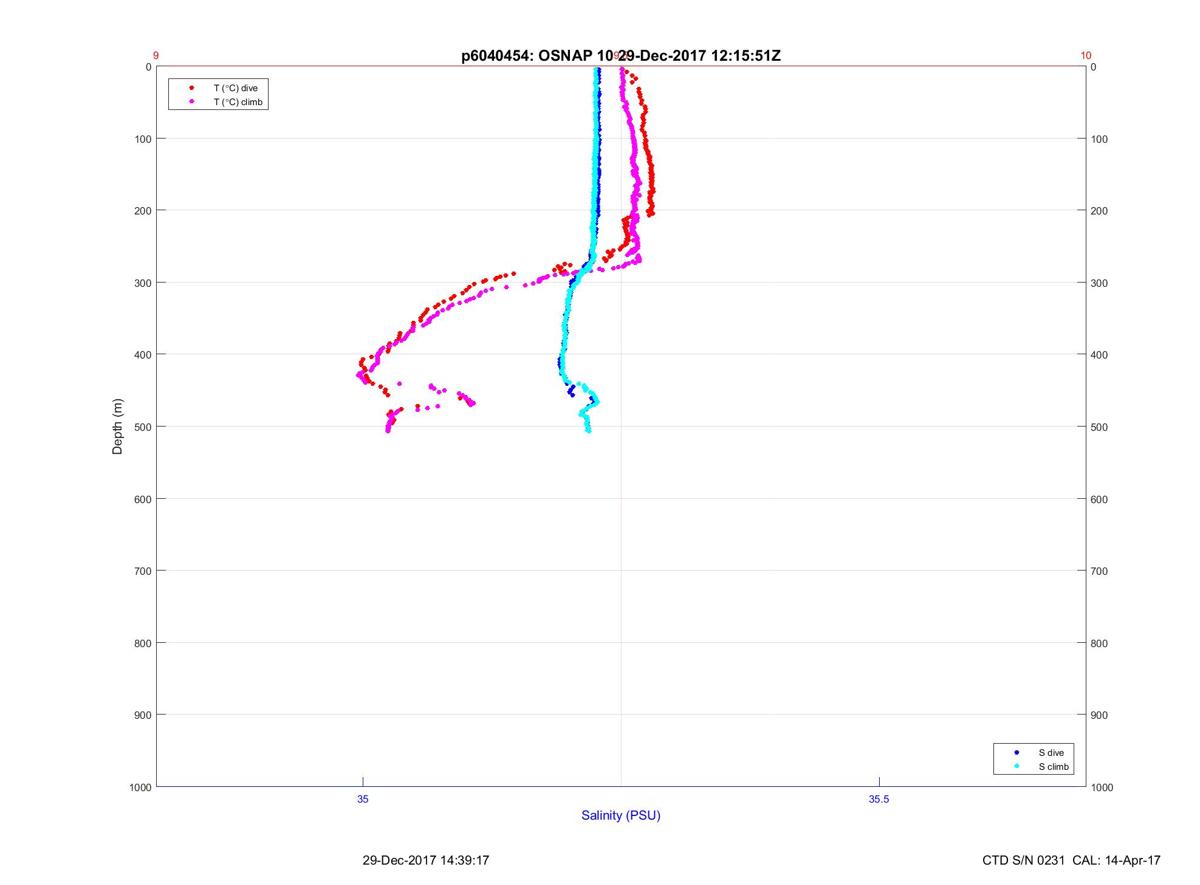This screenshot has height=885, width=1200.
Task: Click the red "9" temperature tick label
Action: pos(156,56)
